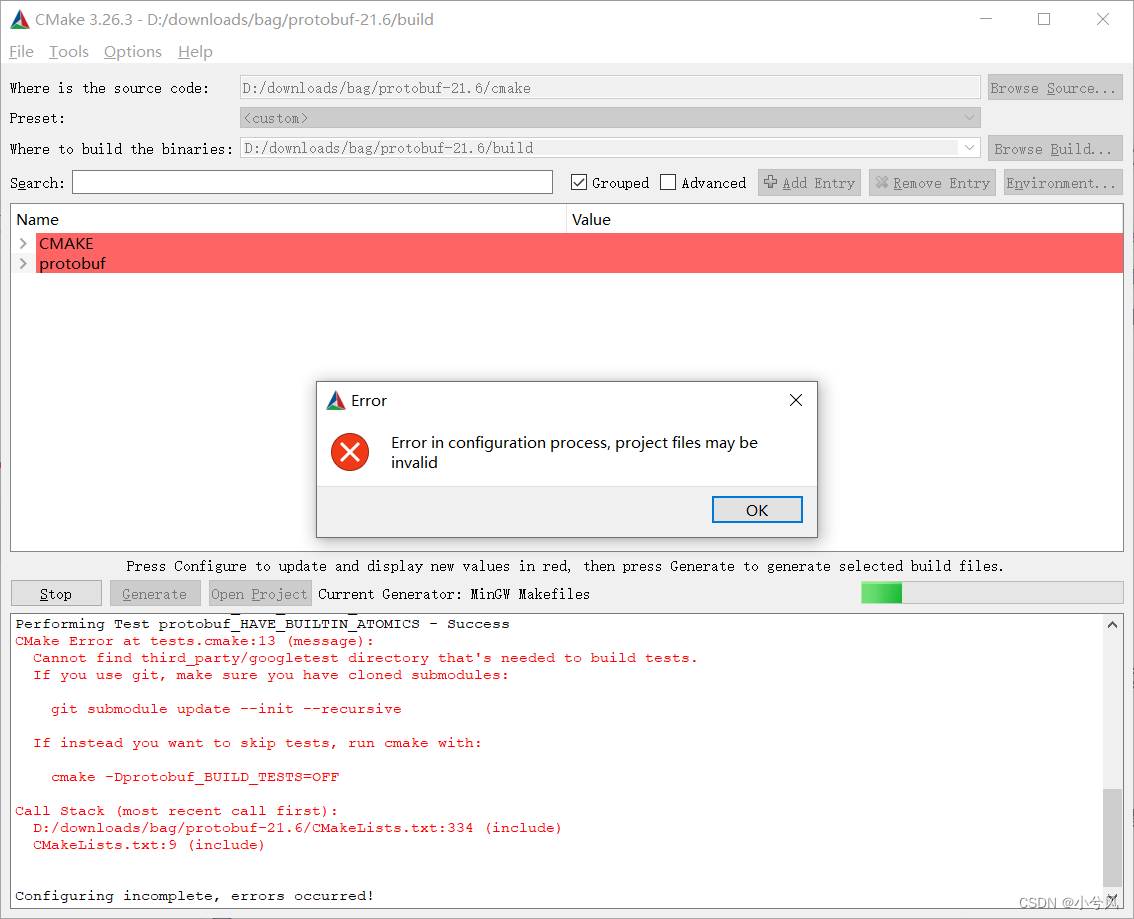The width and height of the screenshot is (1134, 919).
Task: Click the Open Project button
Action: tap(260, 594)
